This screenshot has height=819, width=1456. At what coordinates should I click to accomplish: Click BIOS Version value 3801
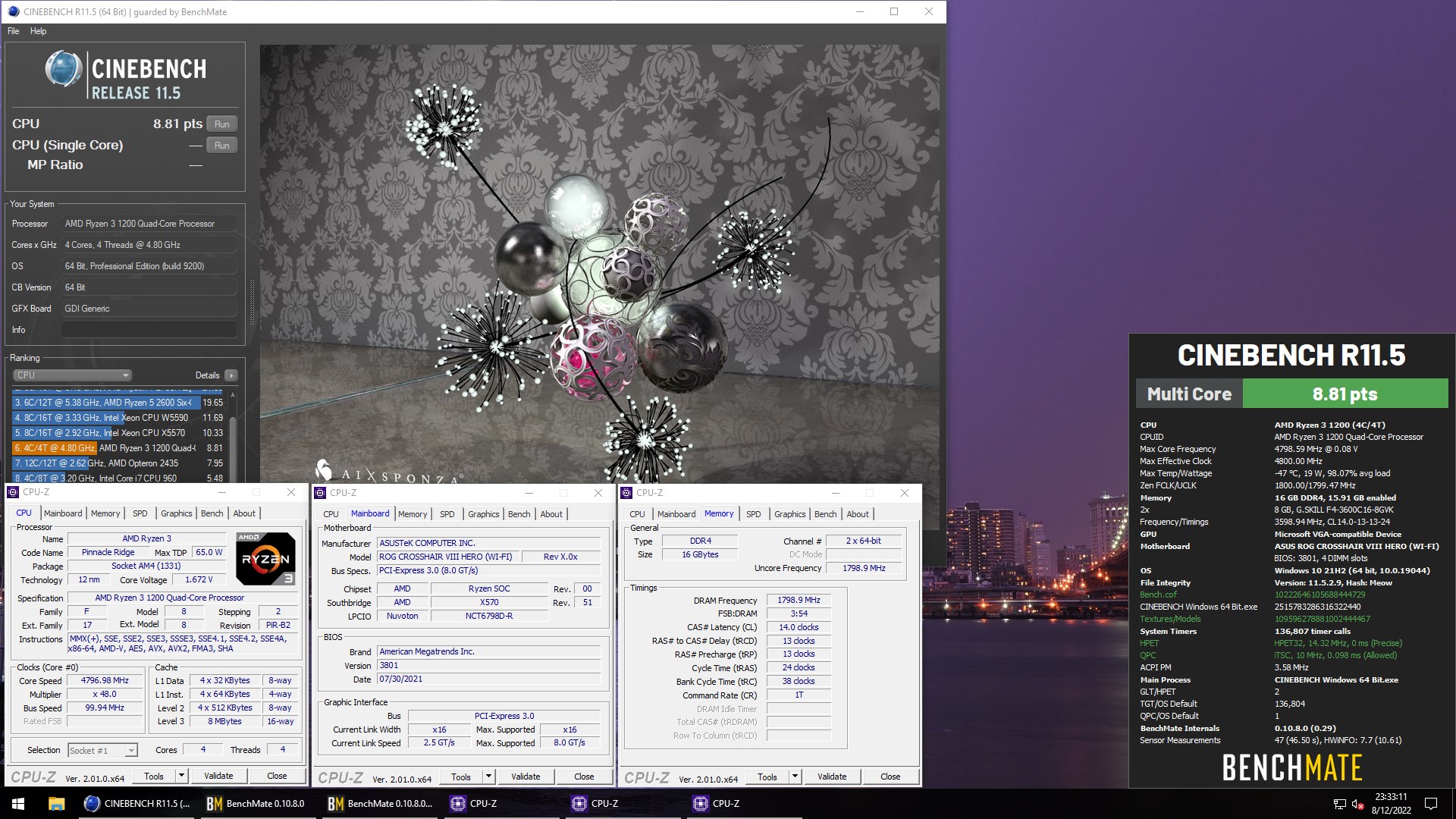tap(488, 666)
